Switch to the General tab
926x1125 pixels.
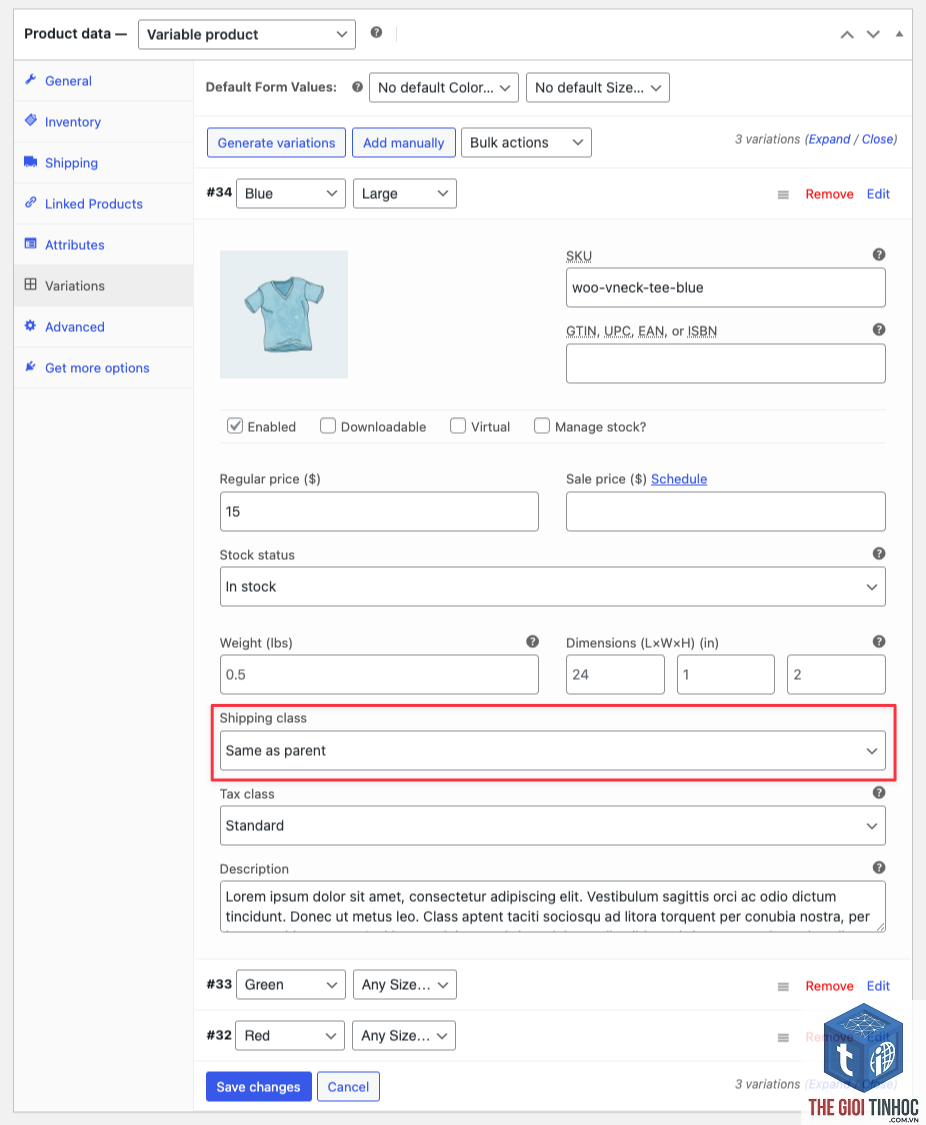103,81
